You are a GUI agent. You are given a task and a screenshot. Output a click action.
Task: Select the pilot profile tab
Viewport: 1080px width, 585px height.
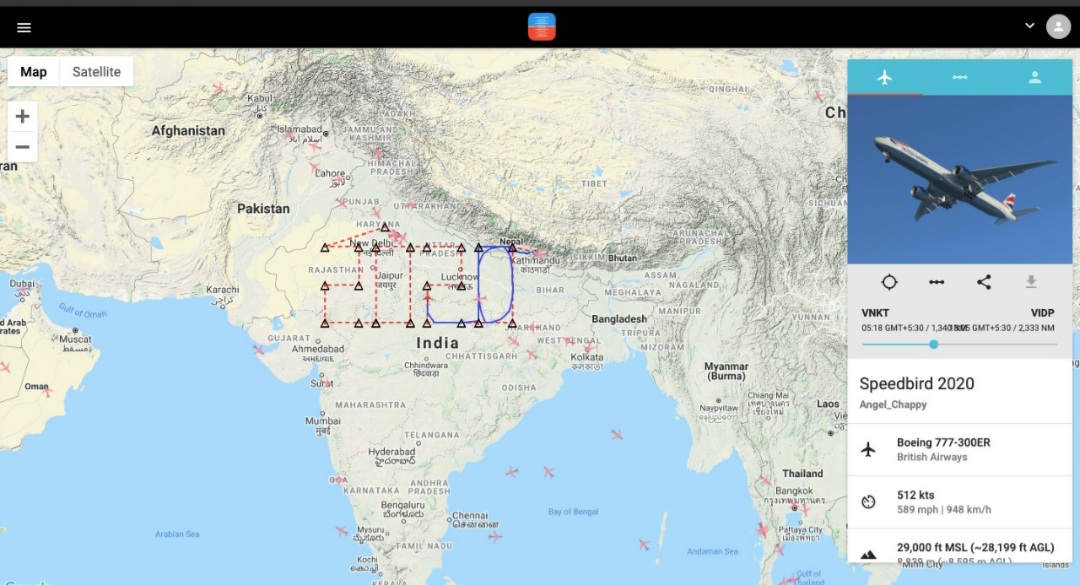[x=1035, y=77]
